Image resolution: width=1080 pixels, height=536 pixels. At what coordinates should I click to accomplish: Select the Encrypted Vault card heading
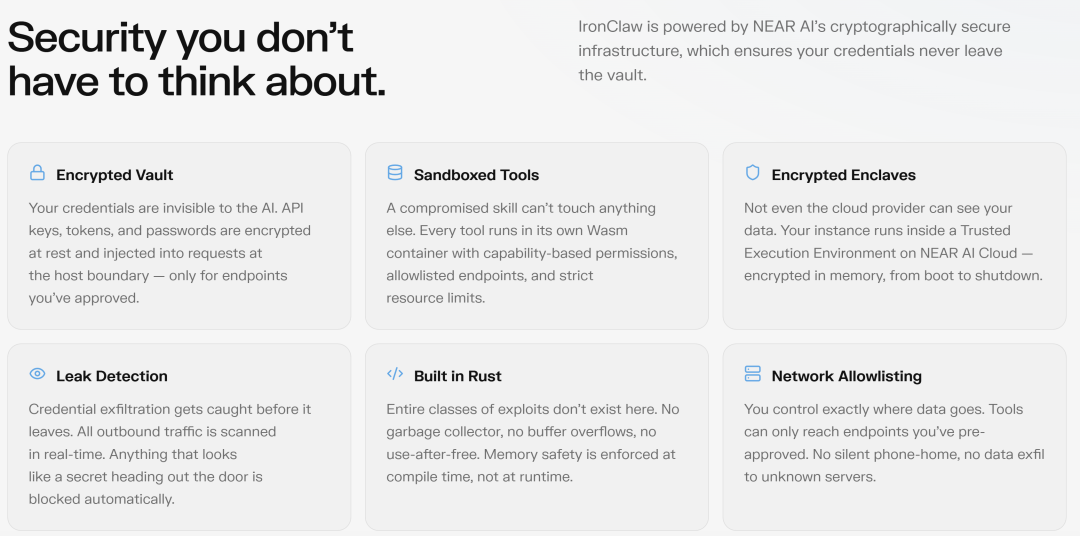click(x=114, y=175)
